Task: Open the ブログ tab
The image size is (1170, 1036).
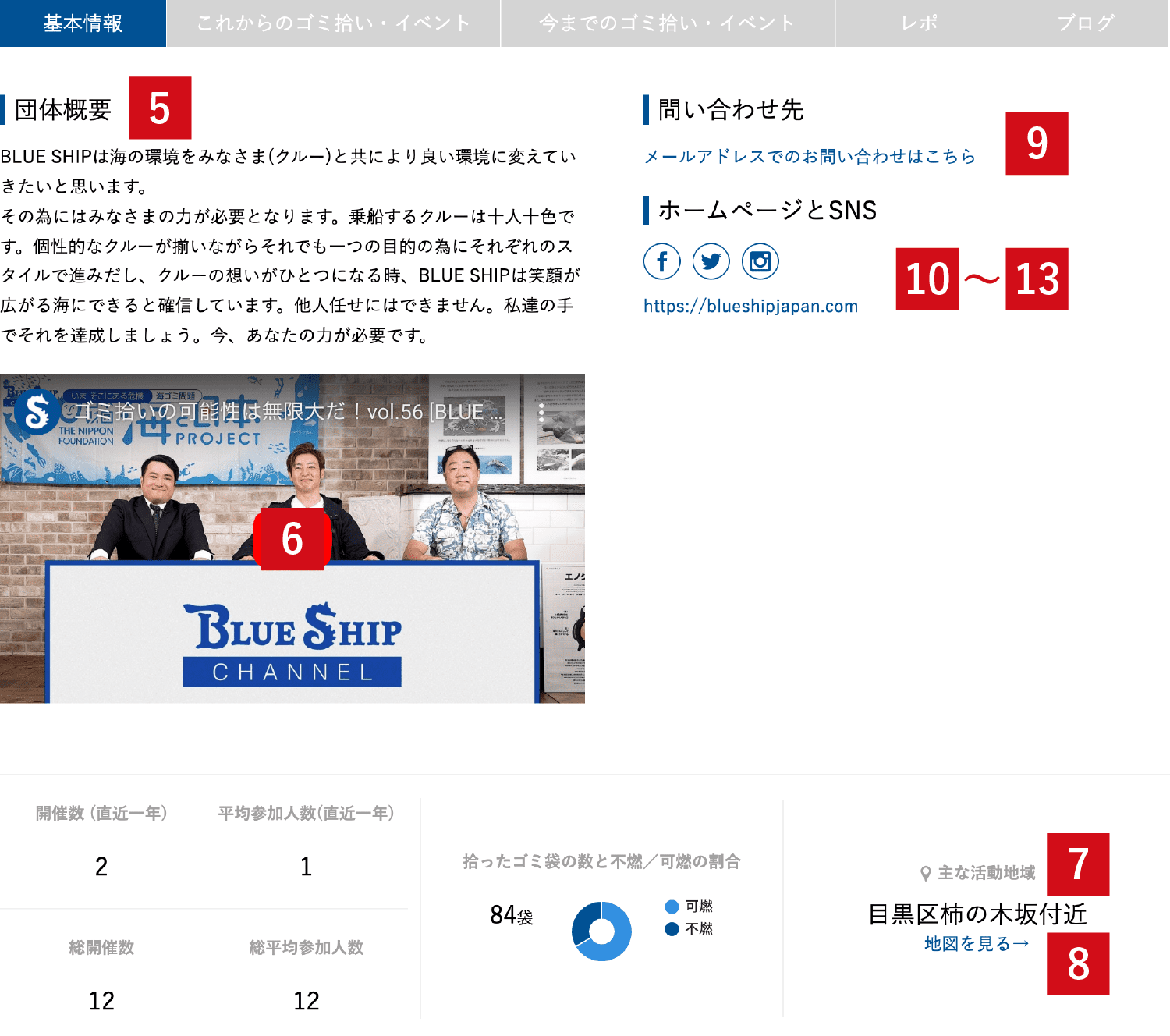Action: pyautogui.click(x=1085, y=23)
